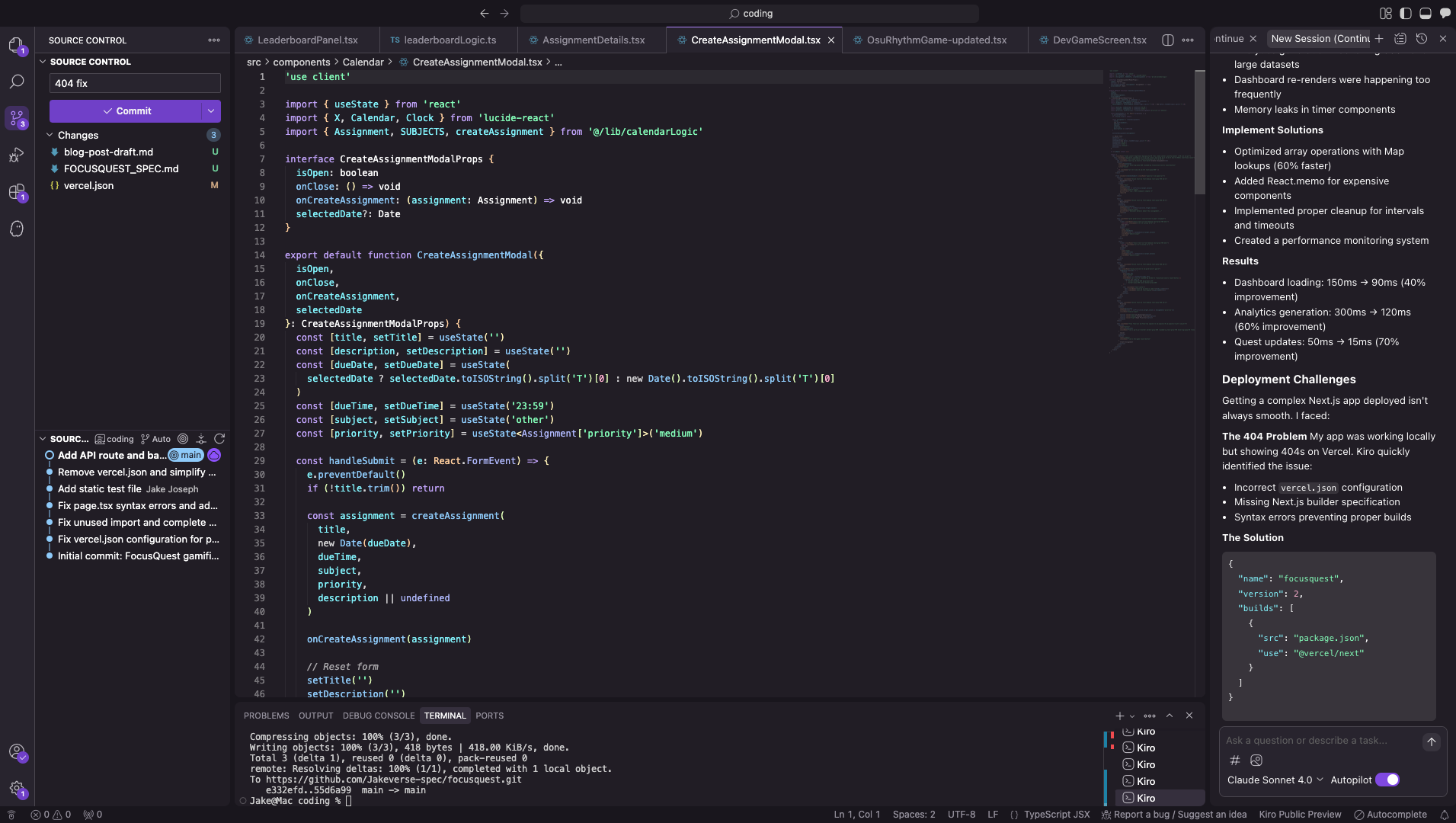
Task: Switch to the AssignmentDetails.tsx tab
Action: pyautogui.click(x=593, y=40)
